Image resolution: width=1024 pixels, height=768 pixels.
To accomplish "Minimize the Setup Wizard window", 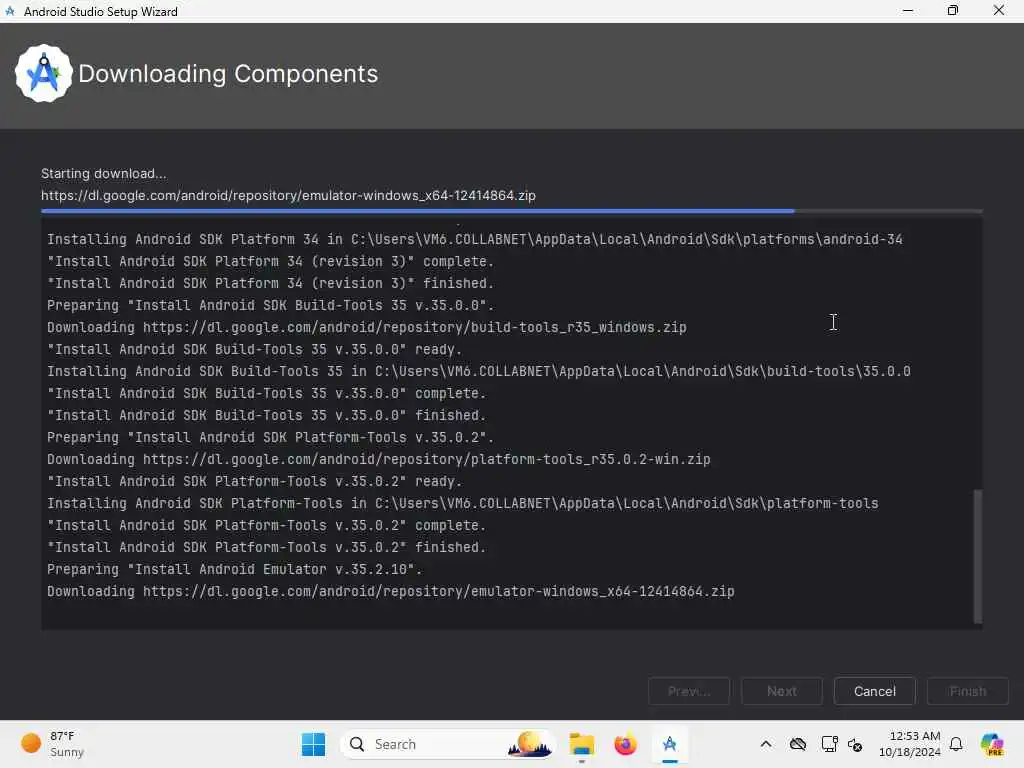I will click(908, 11).
